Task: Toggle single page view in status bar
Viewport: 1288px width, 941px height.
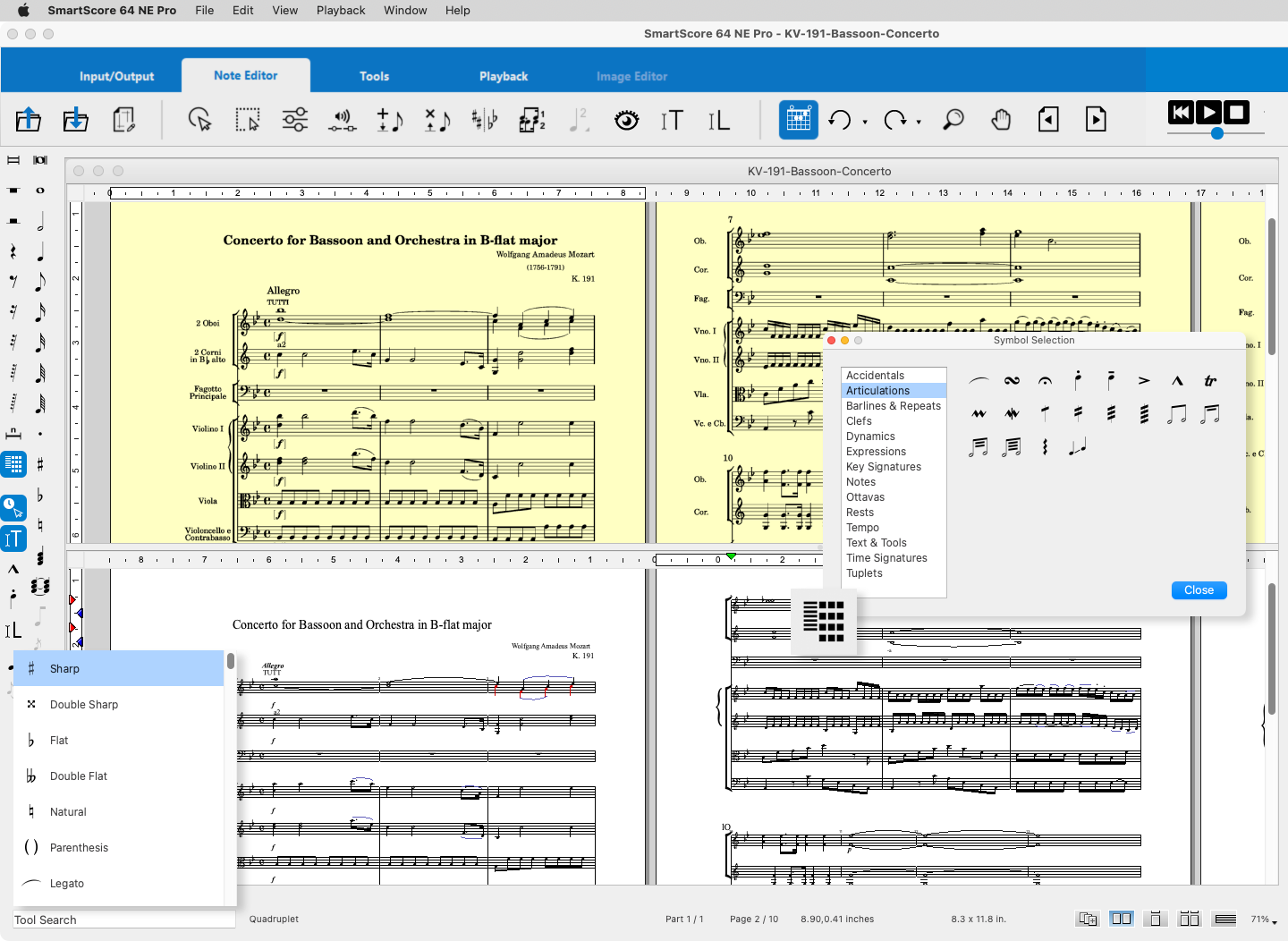Action: pos(1155,919)
